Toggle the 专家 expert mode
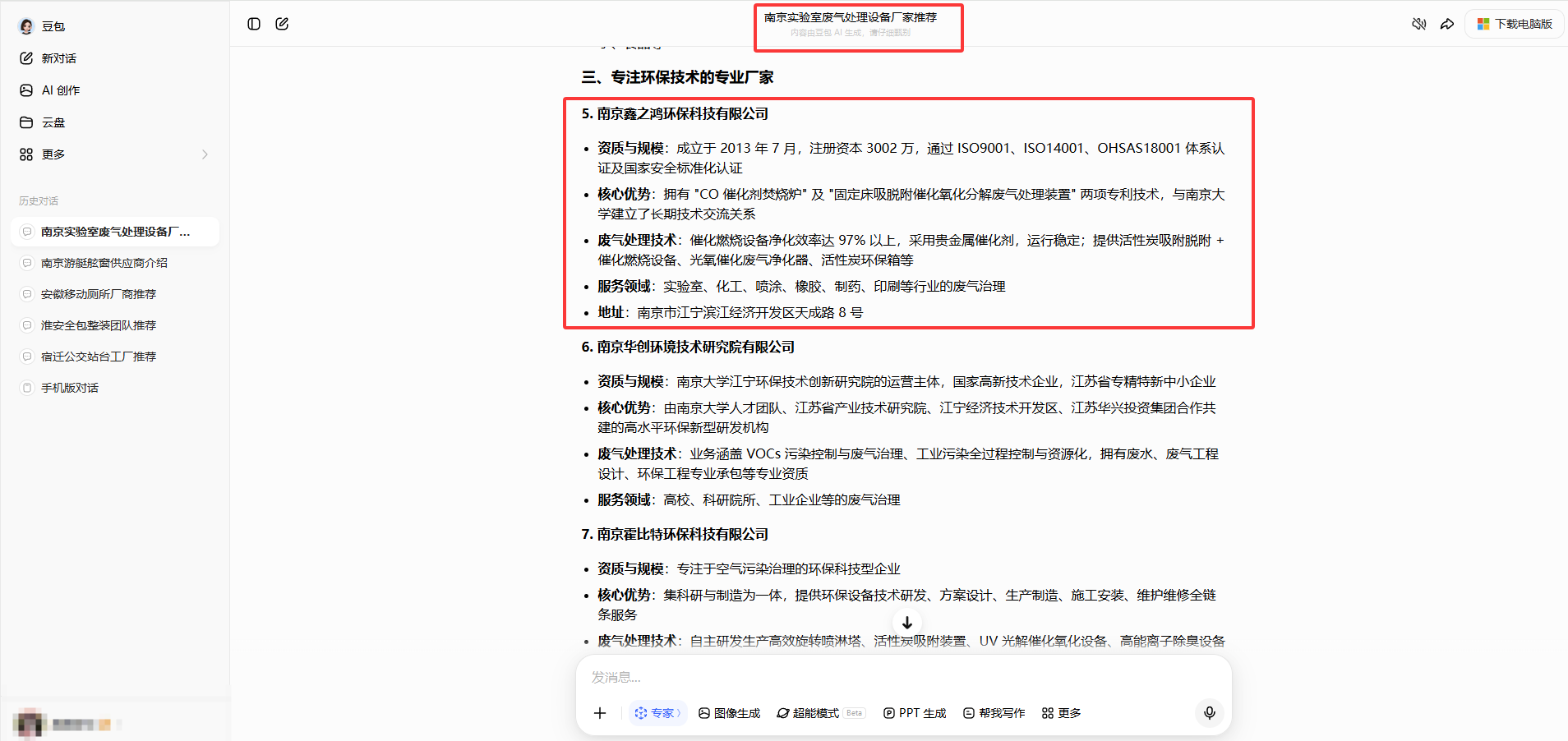The height and width of the screenshot is (741, 1568). (657, 713)
